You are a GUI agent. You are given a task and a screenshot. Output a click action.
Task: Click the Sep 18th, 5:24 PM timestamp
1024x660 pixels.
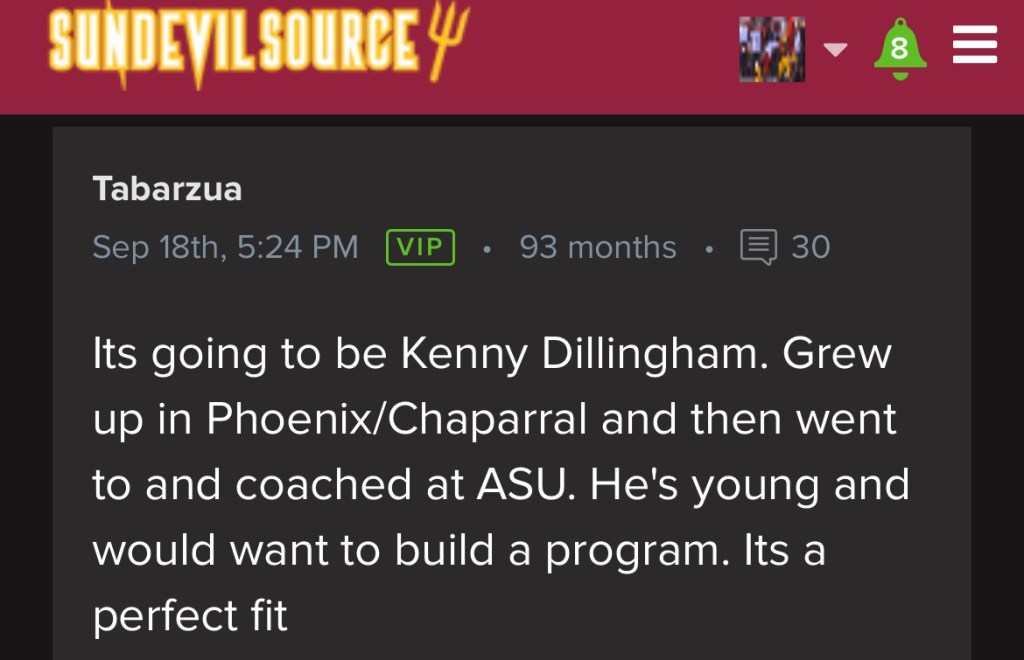(x=225, y=247)
